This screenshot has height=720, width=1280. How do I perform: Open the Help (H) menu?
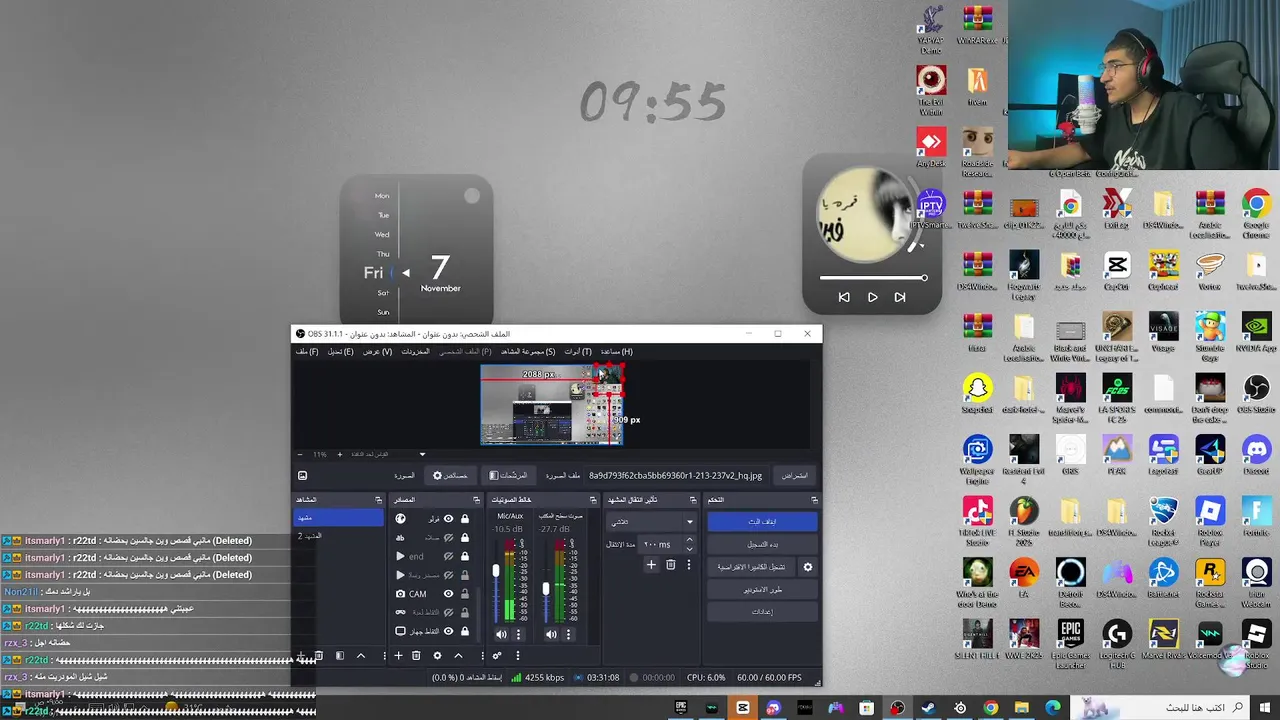pyautogui.click(x=616, y=351)
